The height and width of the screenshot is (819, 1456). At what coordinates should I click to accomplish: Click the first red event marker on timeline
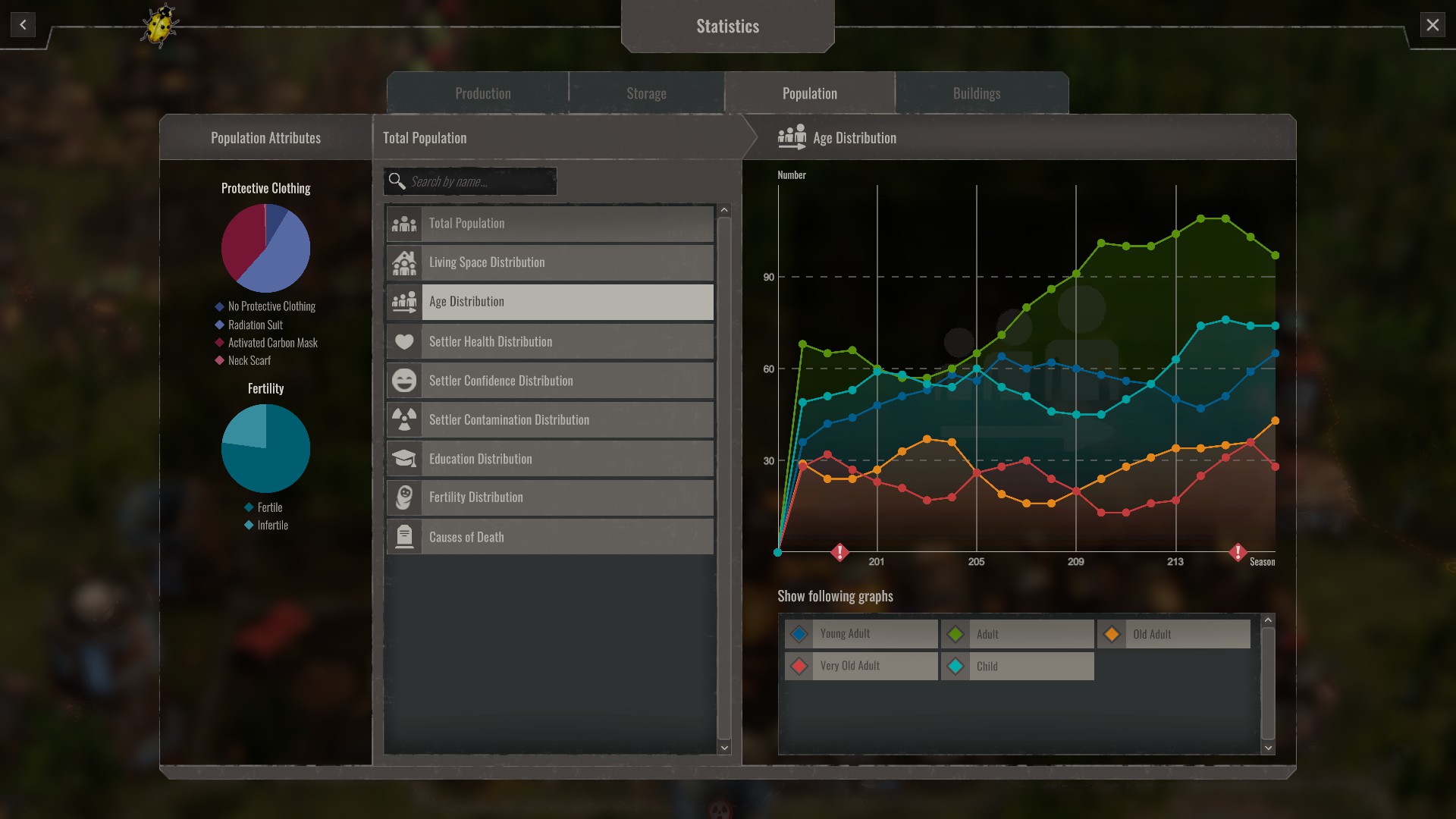tap(839, 552)
